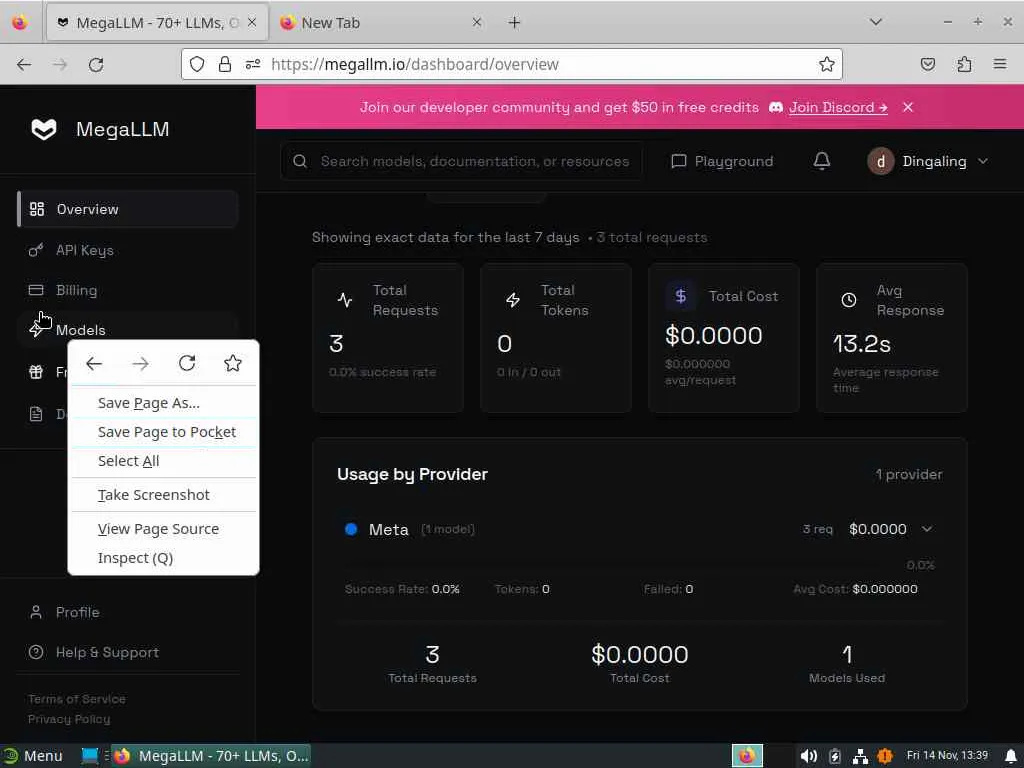Choose Take Screenshot in context menu

163,495
